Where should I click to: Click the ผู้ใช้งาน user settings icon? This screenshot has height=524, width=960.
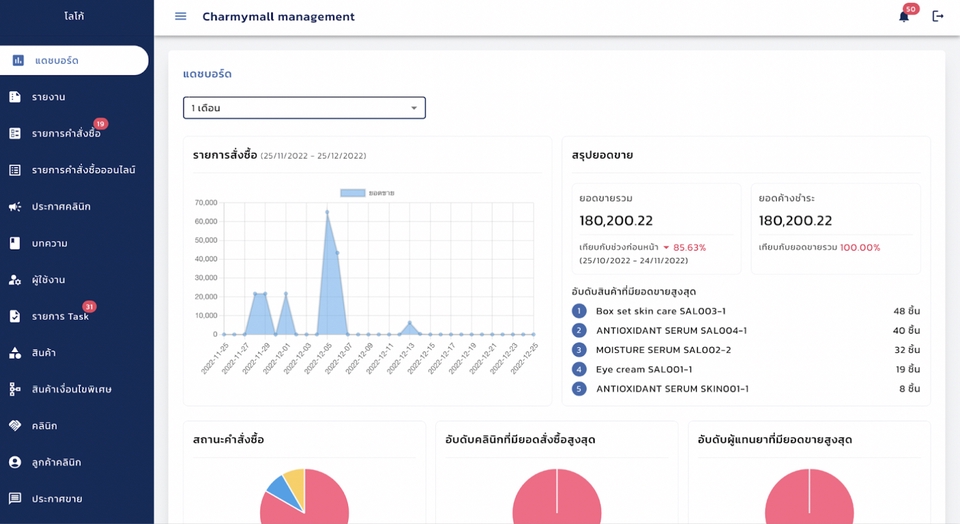click(x=15, y=280)
